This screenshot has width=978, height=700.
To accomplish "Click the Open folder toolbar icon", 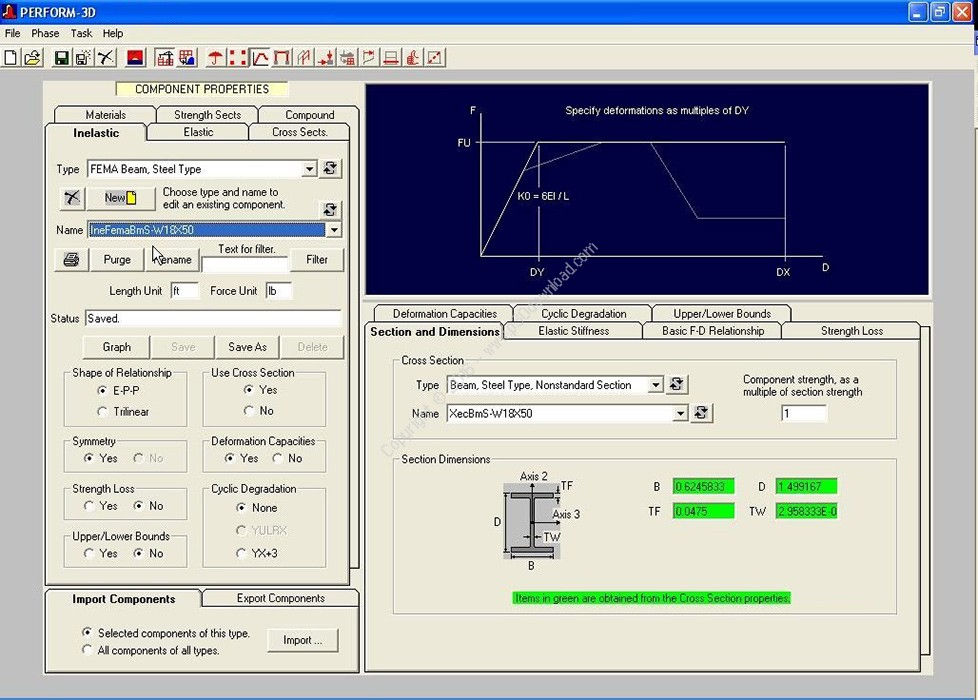I will coord(32,58).
